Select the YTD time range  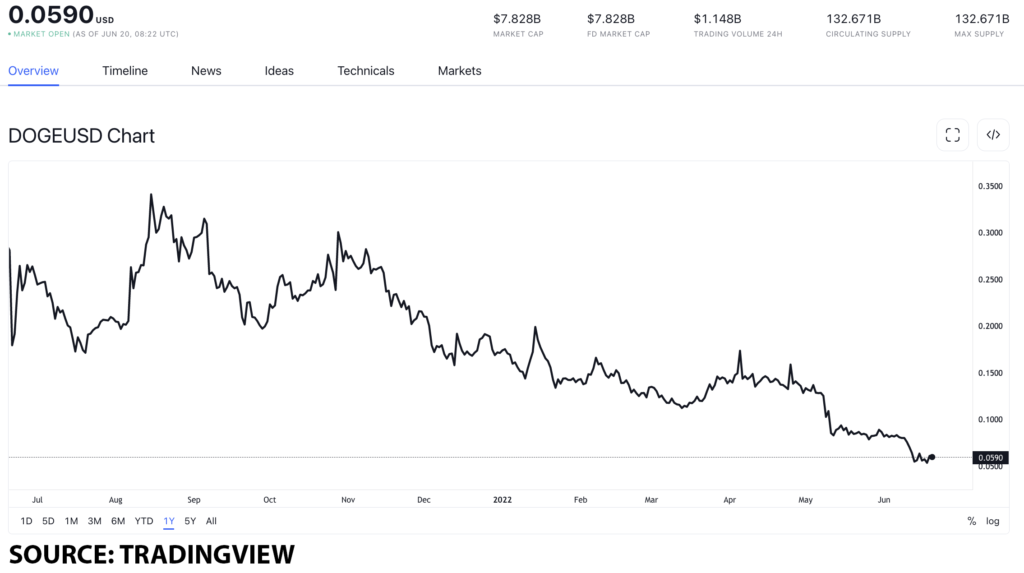coord(144,521)
